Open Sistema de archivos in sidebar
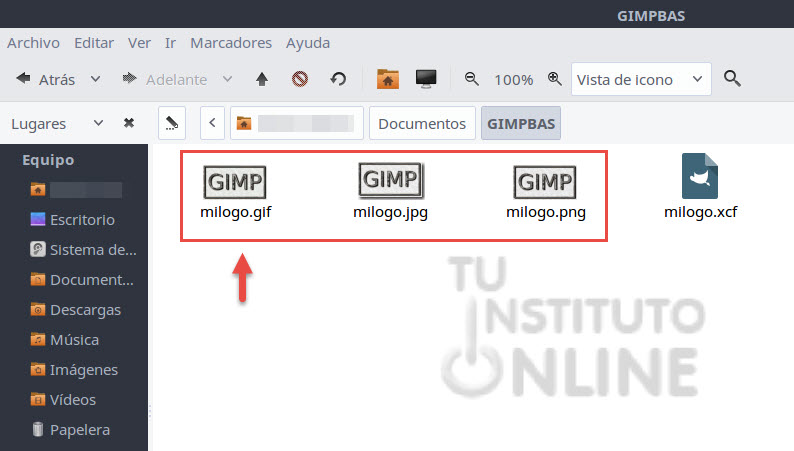 pyautogui.click(x=84, y=250)
